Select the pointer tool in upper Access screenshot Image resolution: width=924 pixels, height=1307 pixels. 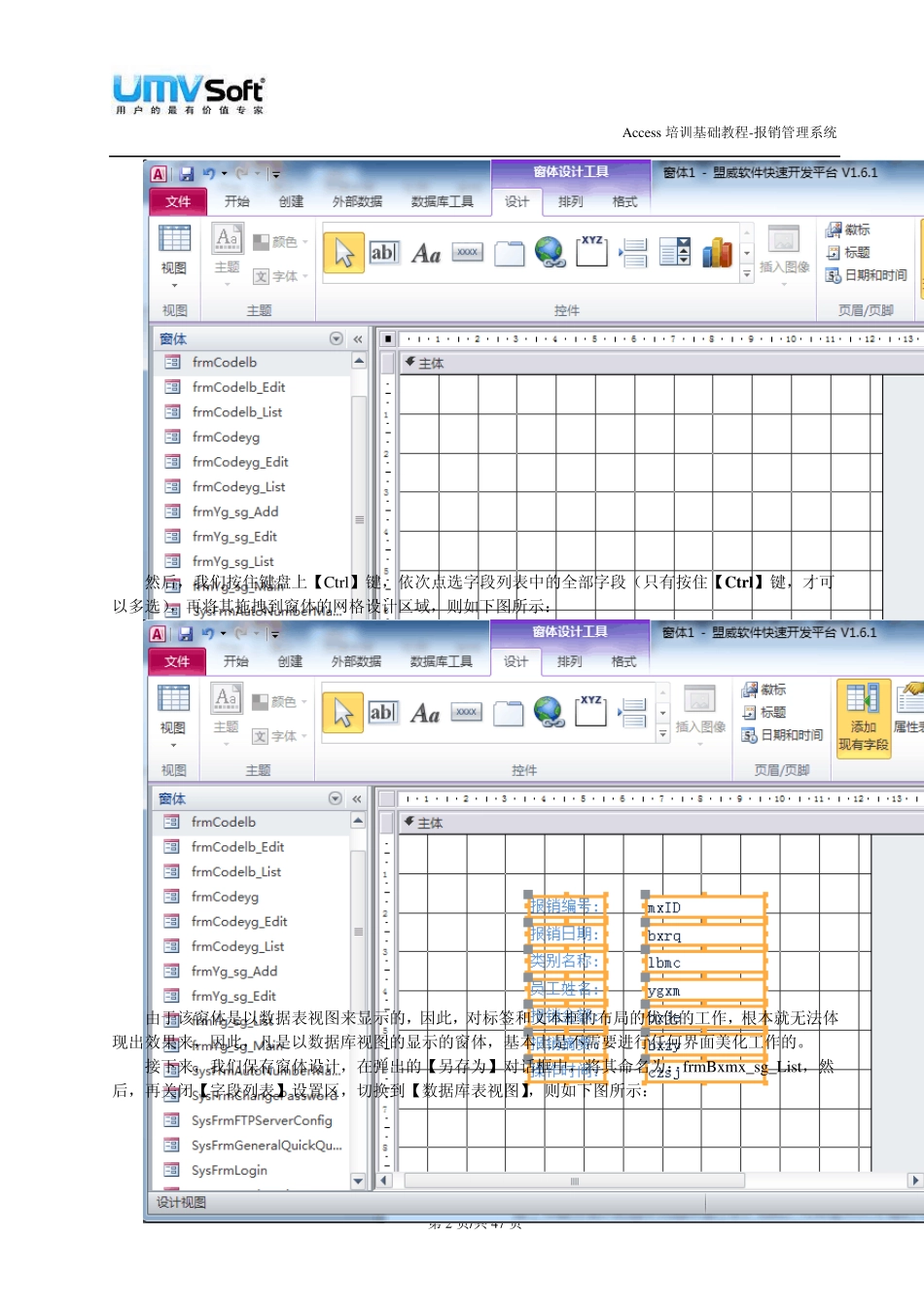point(343,253)
